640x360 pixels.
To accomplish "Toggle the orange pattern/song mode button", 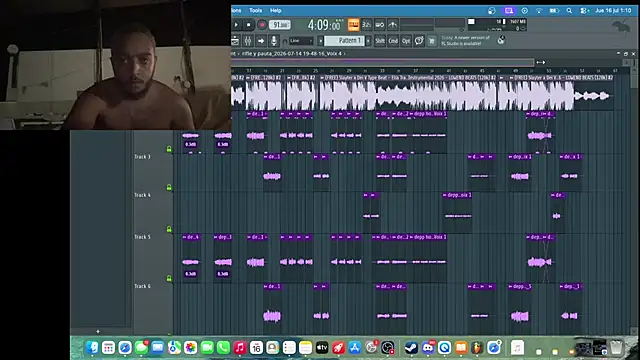I will click(x=353, y=25).
